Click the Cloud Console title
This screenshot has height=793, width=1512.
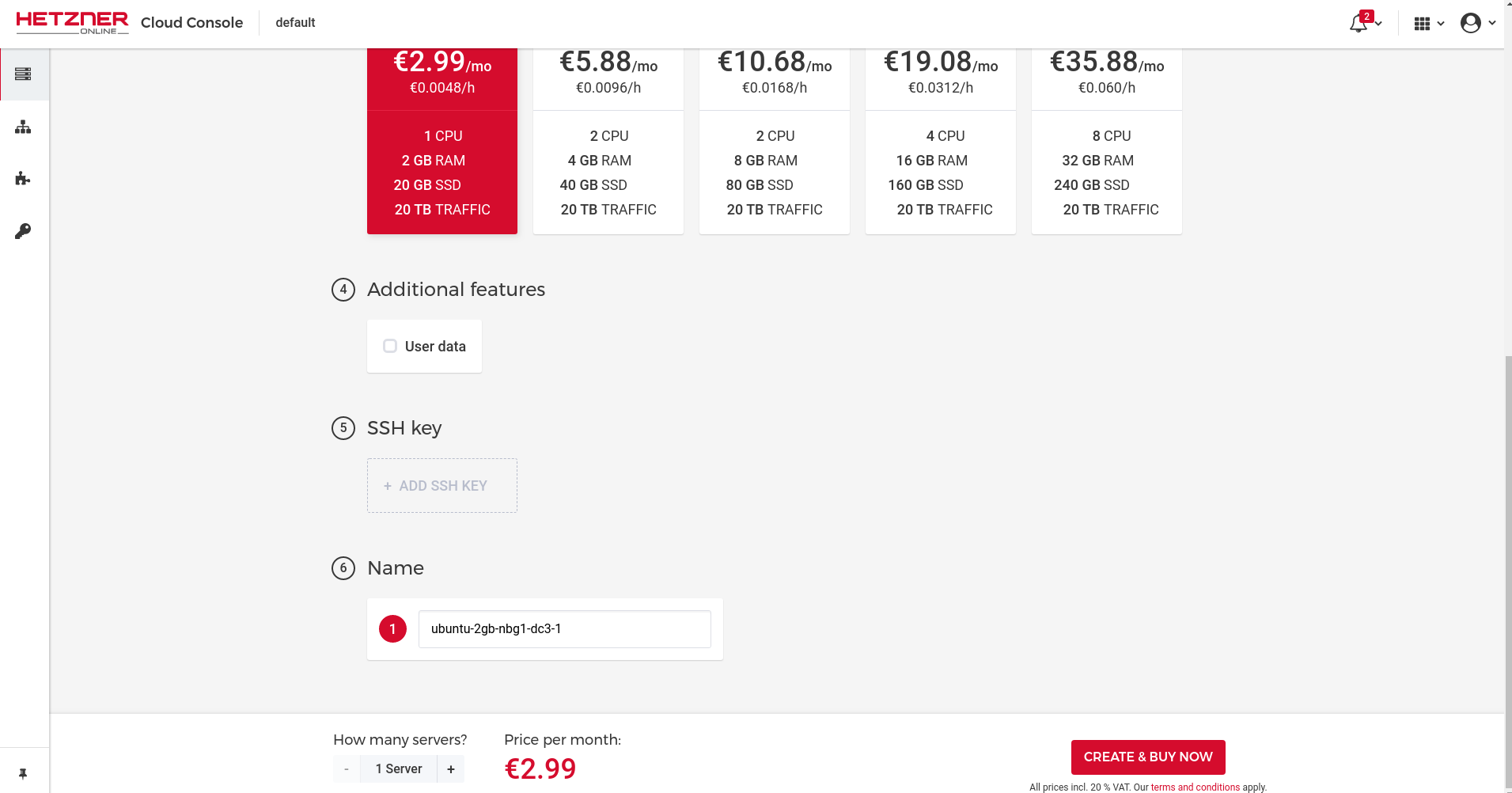(191, 23)
